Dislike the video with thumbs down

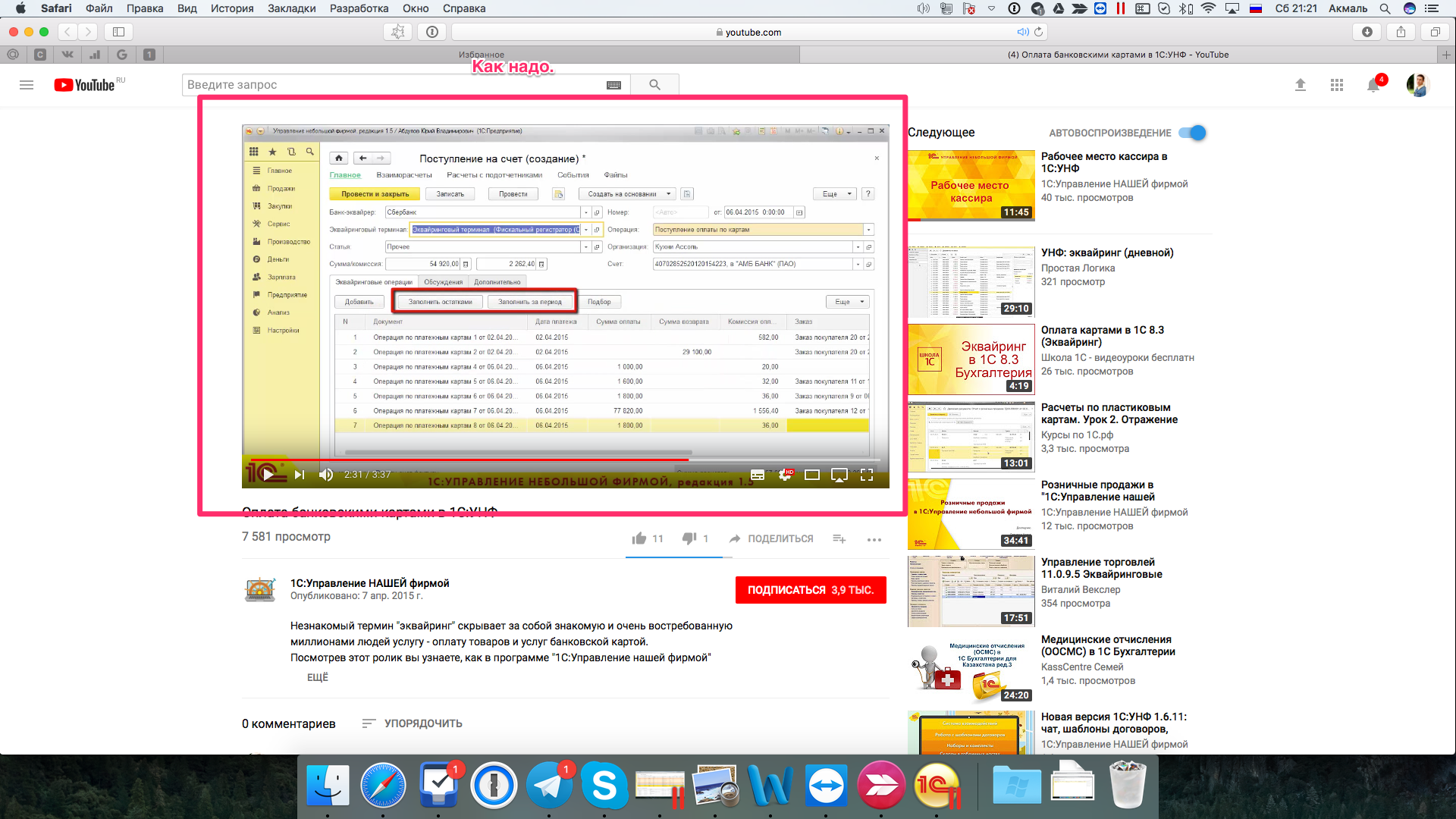coord(689,538)
